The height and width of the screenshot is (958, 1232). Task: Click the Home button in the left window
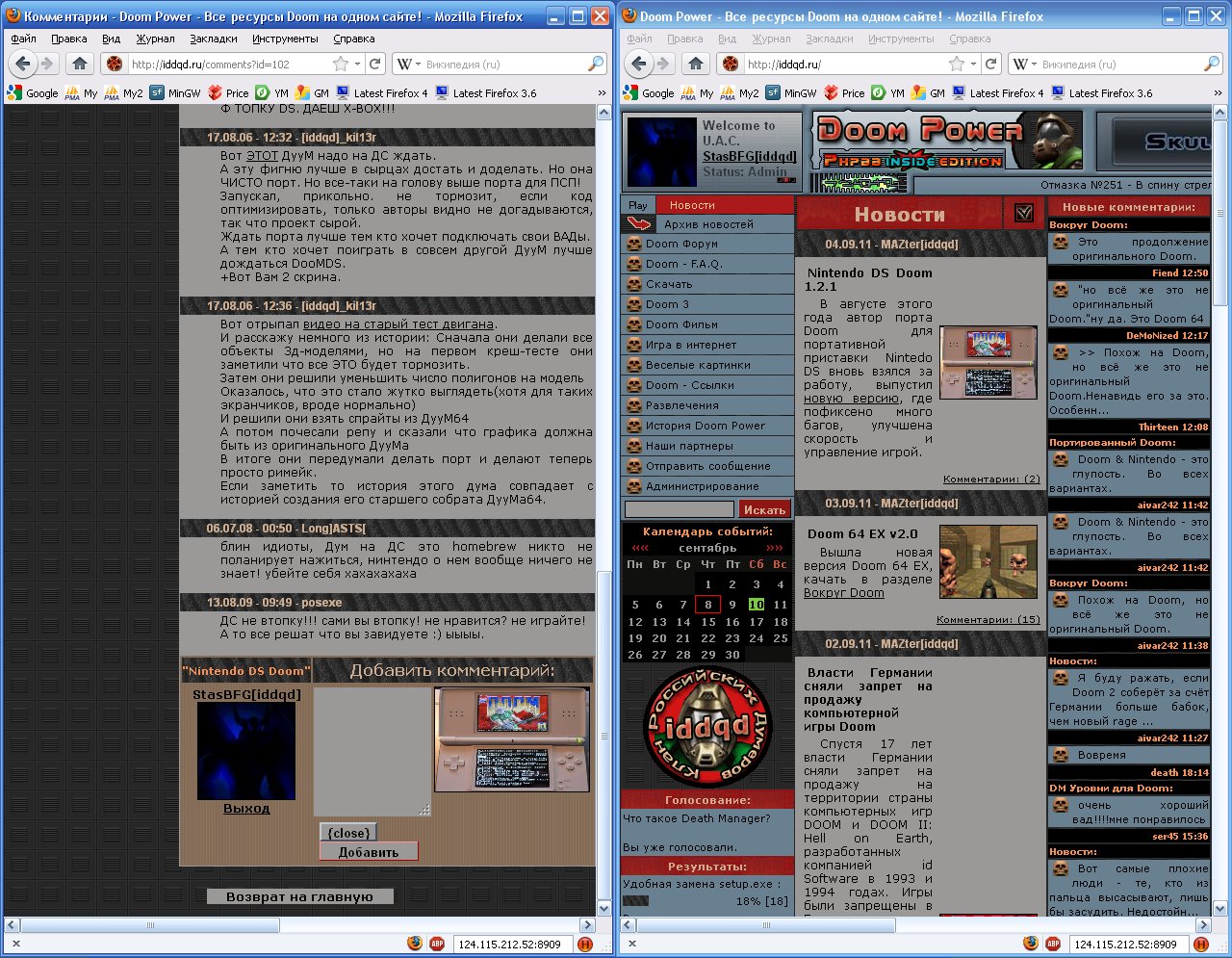pyautogui.click(x=80, y=64)
